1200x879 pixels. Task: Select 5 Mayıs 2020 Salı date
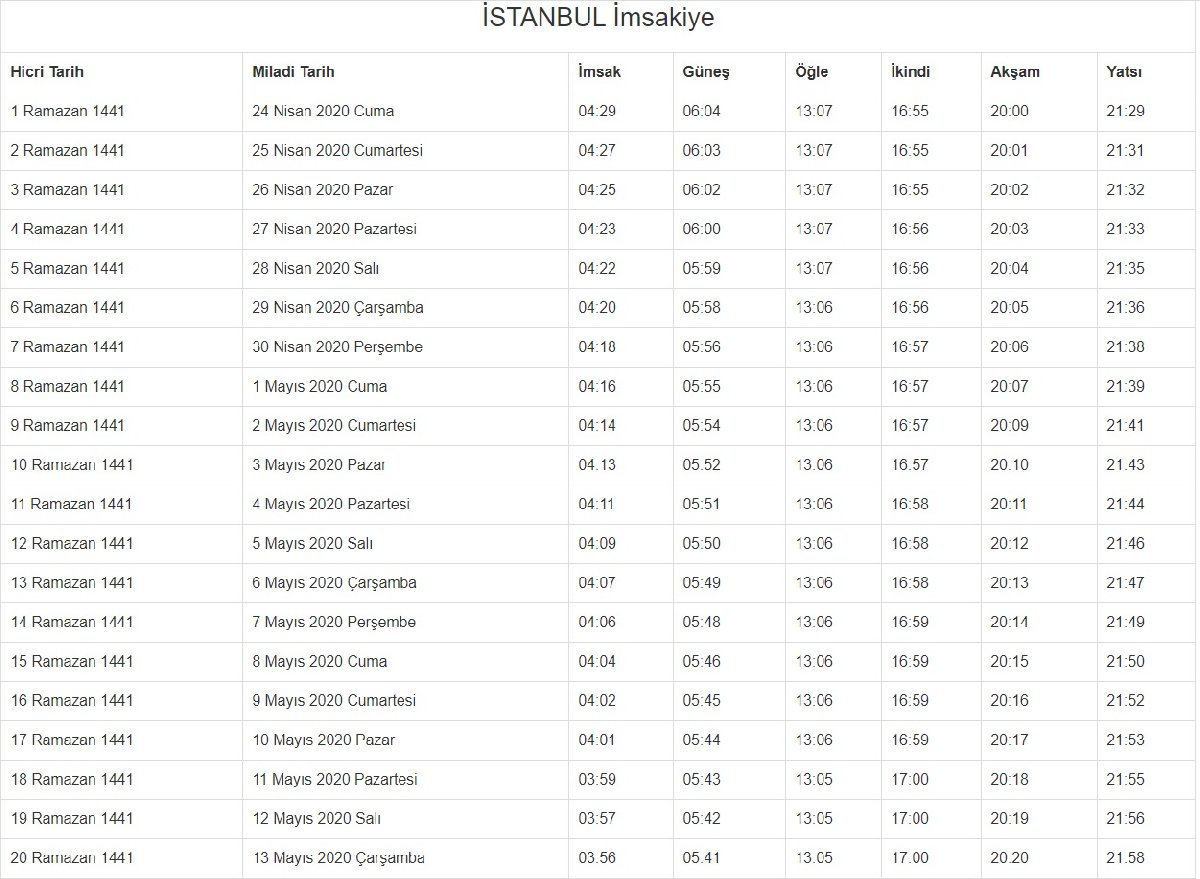[x=312, y=543]
